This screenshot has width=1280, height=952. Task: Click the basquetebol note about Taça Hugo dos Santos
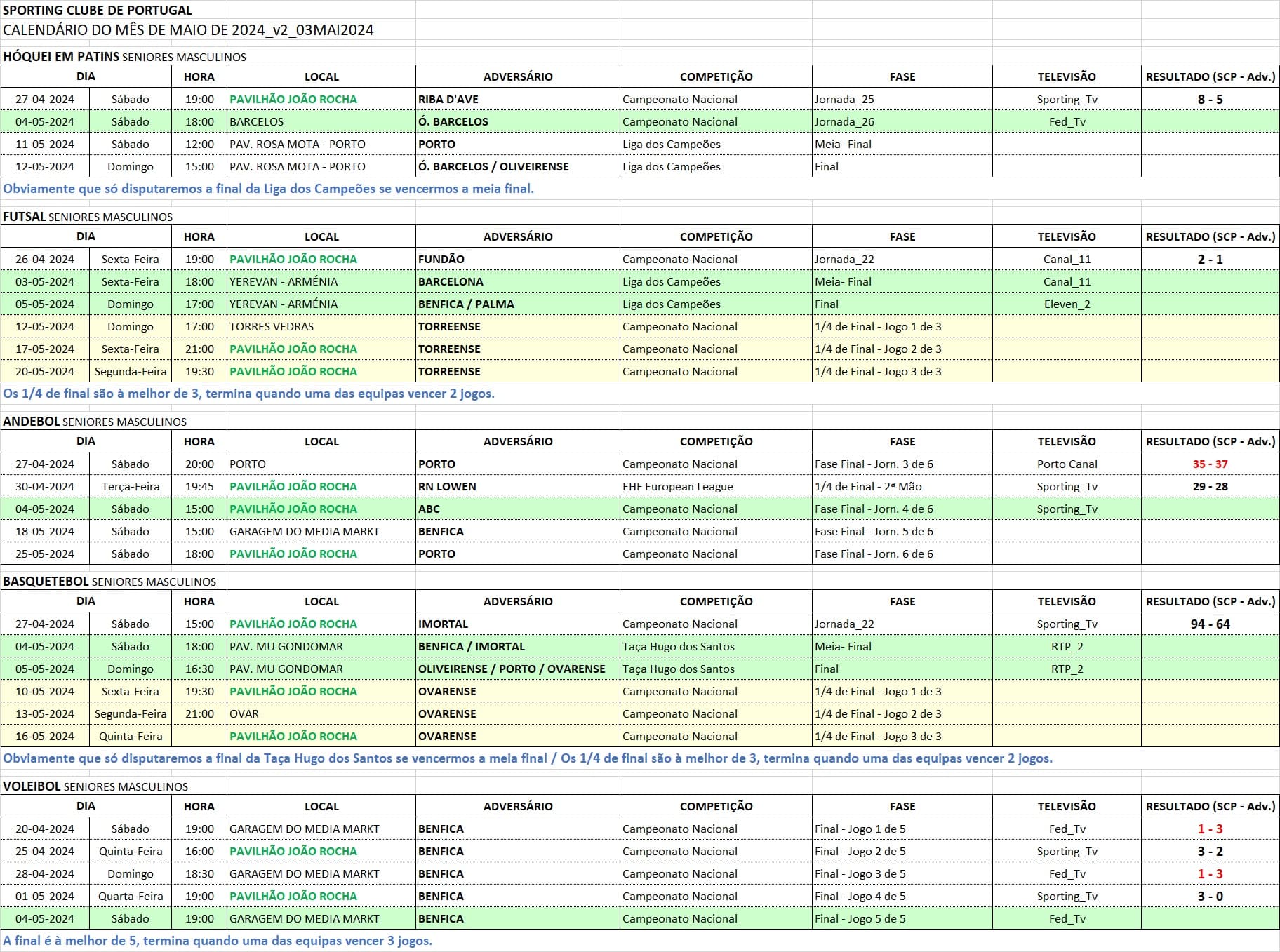tap(528, 758)
